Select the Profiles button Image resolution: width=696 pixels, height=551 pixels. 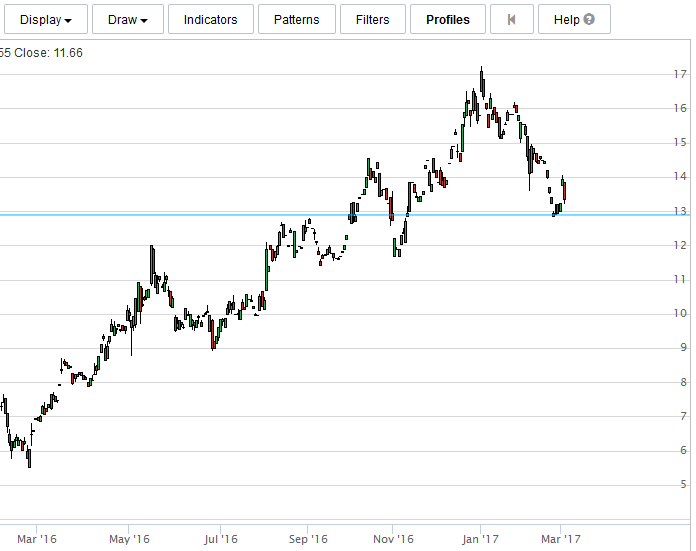447,20
